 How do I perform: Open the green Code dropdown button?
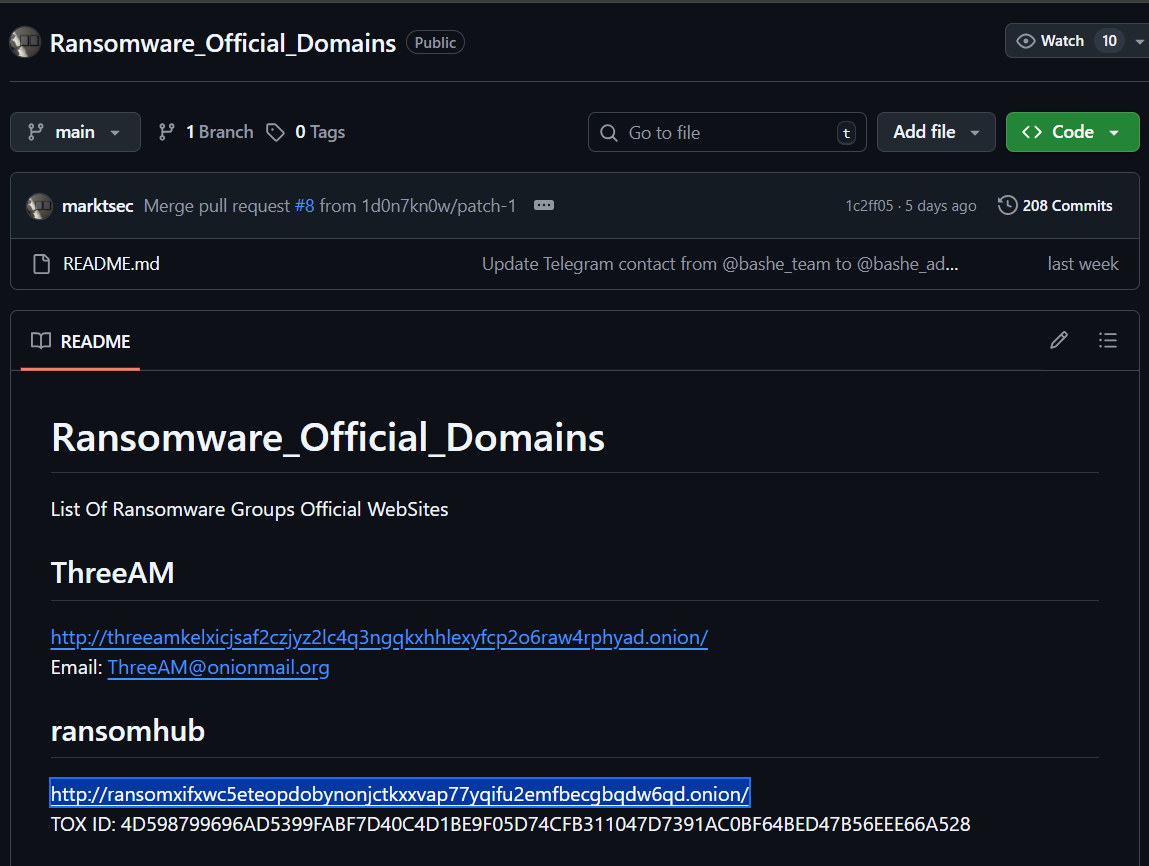point(1072,132)
